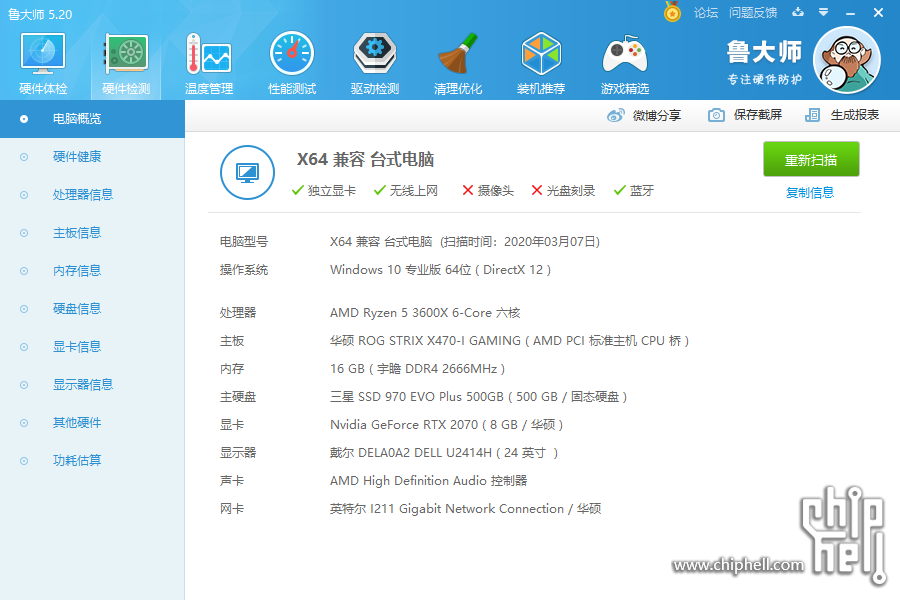Open 游戏精选 gamepad icon
Viewport: 900px width, 600px height.
[624, 62]
